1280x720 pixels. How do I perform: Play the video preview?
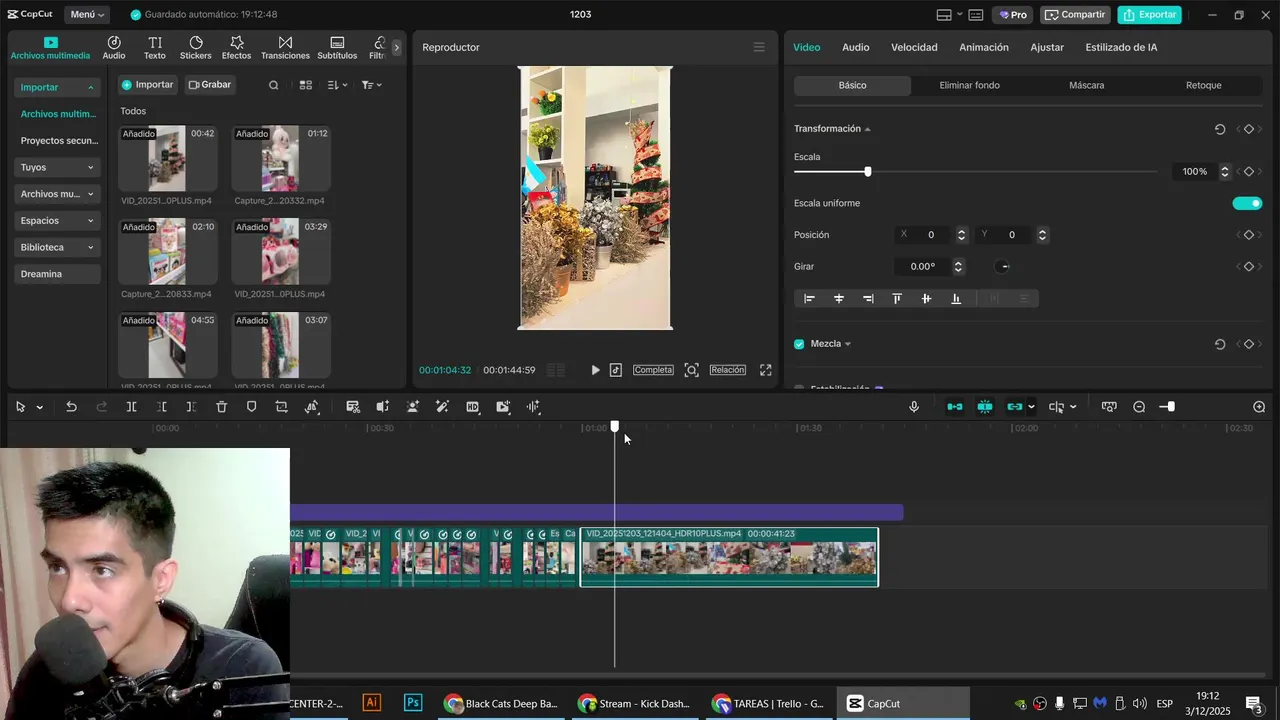pos(595,370)
